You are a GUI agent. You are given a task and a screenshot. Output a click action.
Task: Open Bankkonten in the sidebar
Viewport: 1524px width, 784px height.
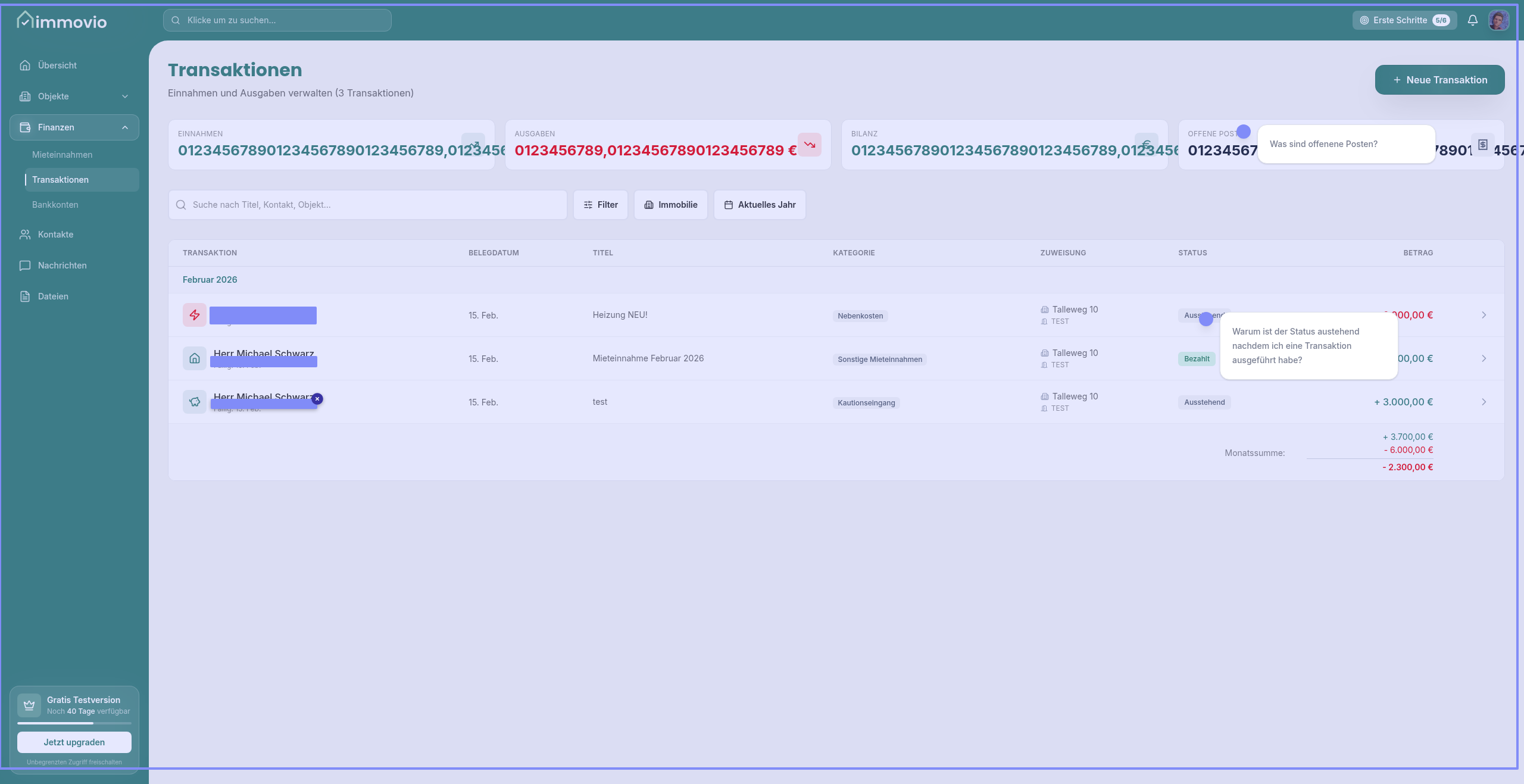tap(55, 205)
